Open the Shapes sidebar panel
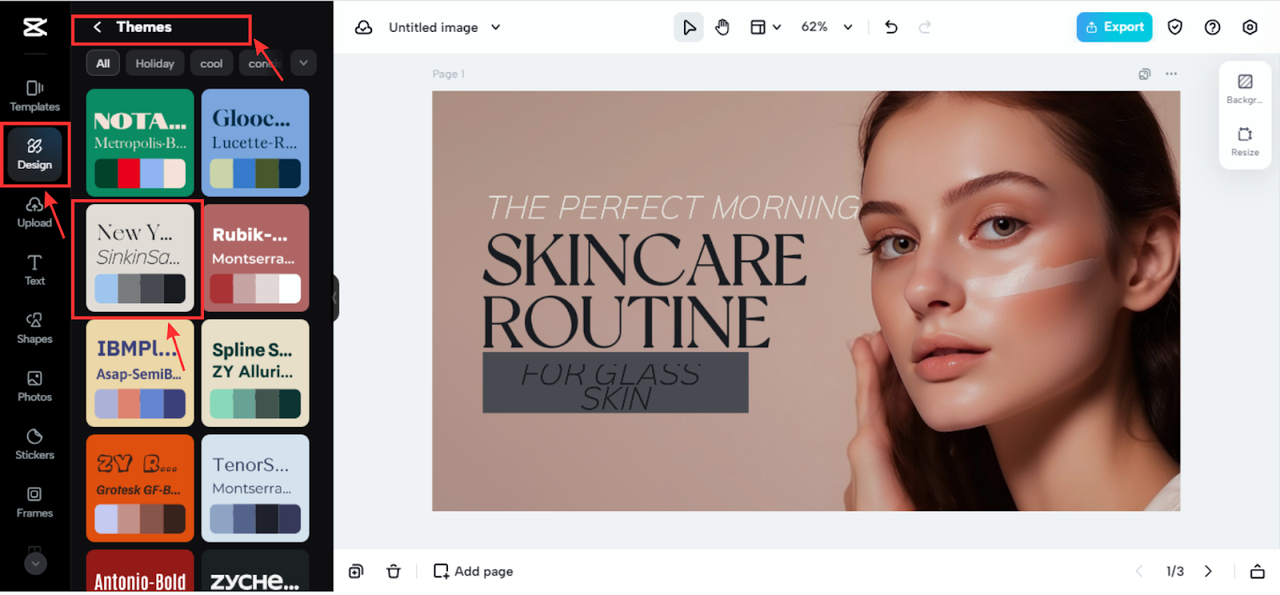This screenshot has width=1280, height=595. (35, 328)
